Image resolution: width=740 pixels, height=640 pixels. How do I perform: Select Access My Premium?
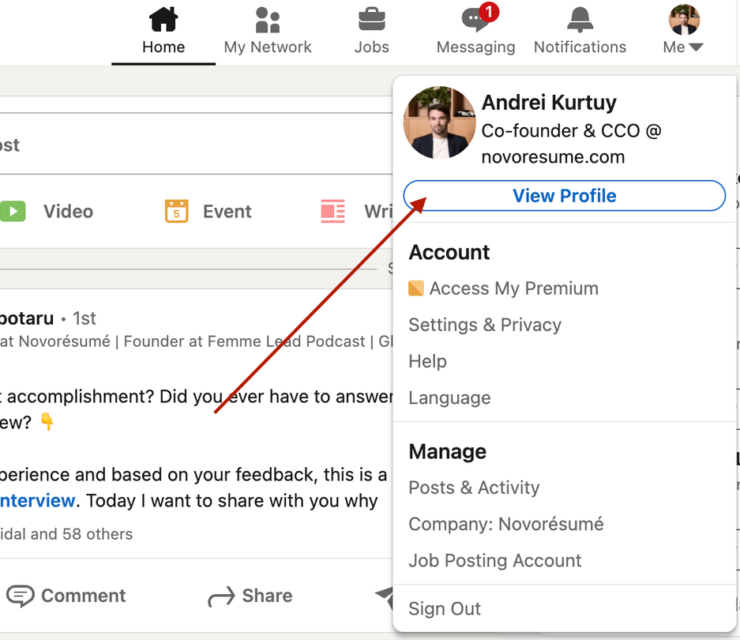513,288
